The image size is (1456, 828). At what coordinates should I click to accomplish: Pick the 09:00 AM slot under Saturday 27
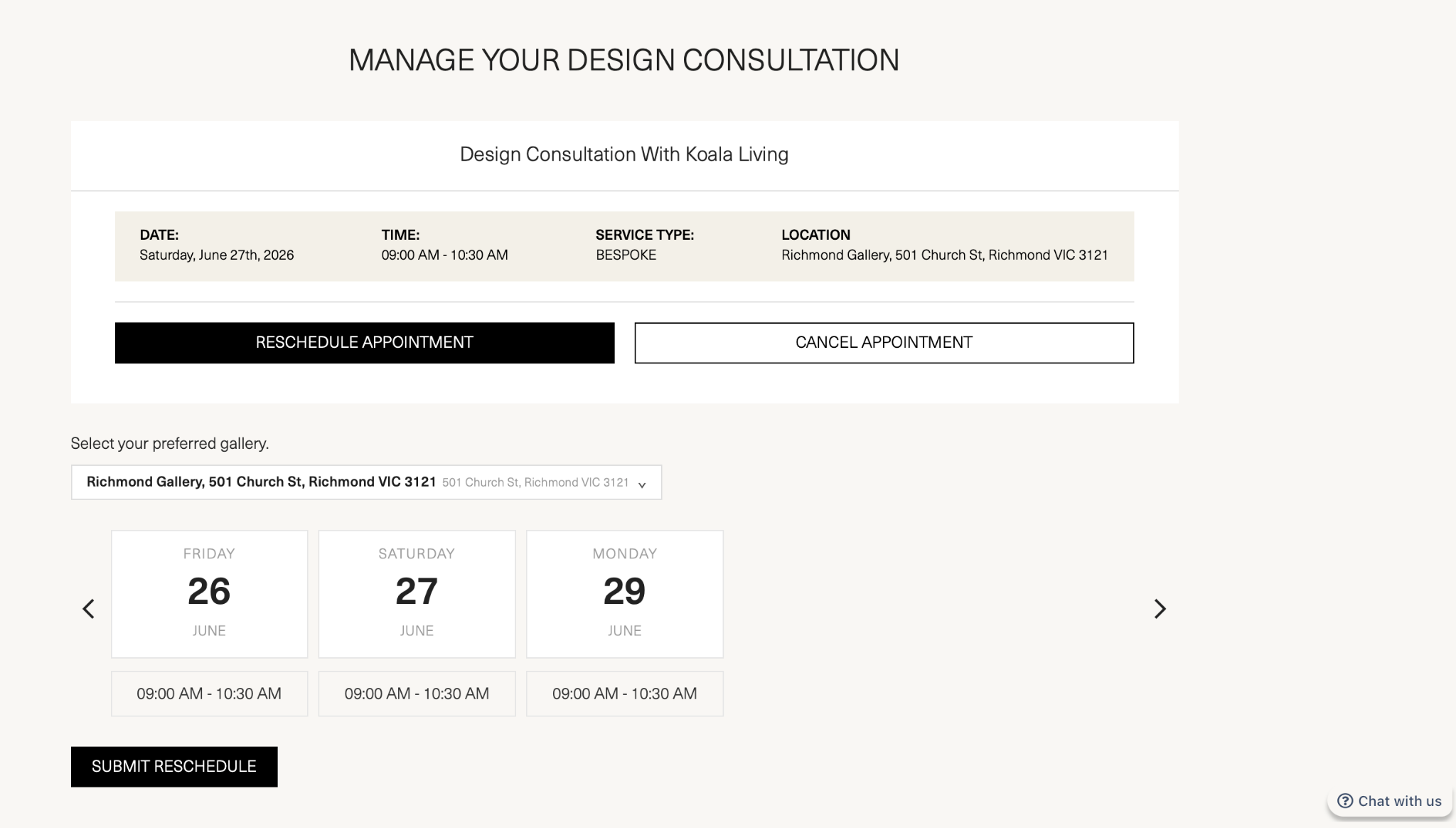(417, 694)
